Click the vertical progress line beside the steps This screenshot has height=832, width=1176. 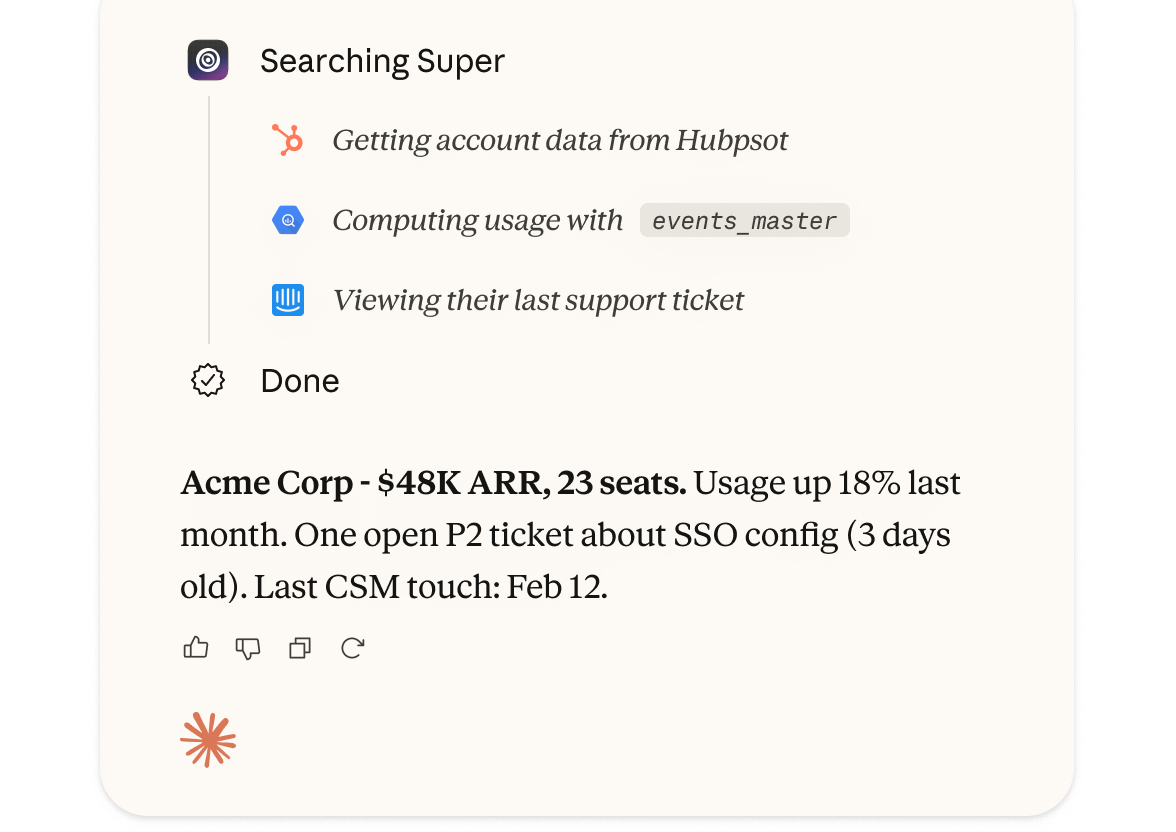click(208, 220)
